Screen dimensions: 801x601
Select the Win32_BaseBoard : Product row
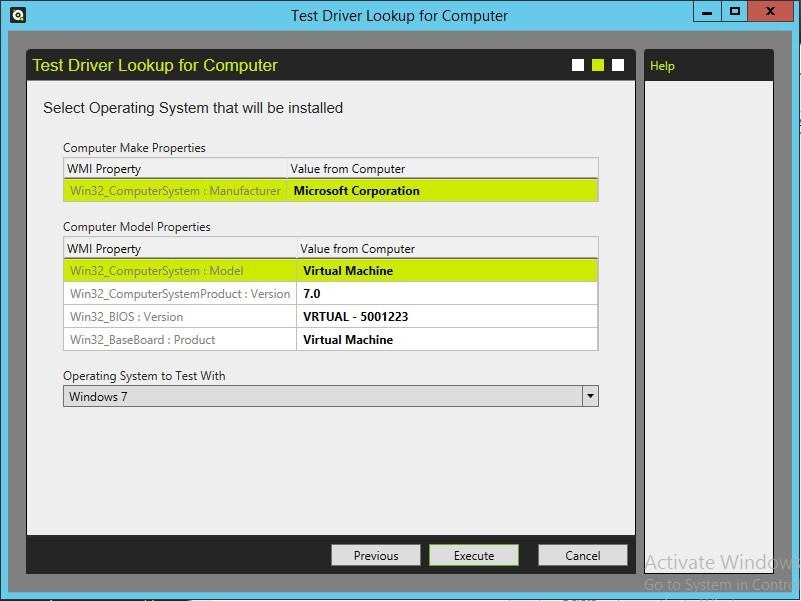pos(331,339)
